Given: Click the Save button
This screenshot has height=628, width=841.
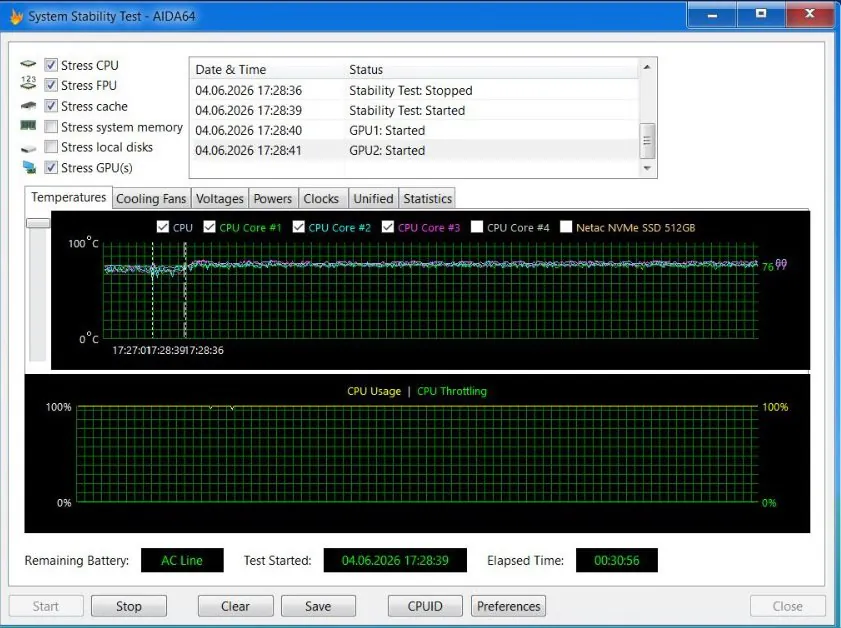Looking at the screenshot, I should pyautogui.click(x=318, y=606).
